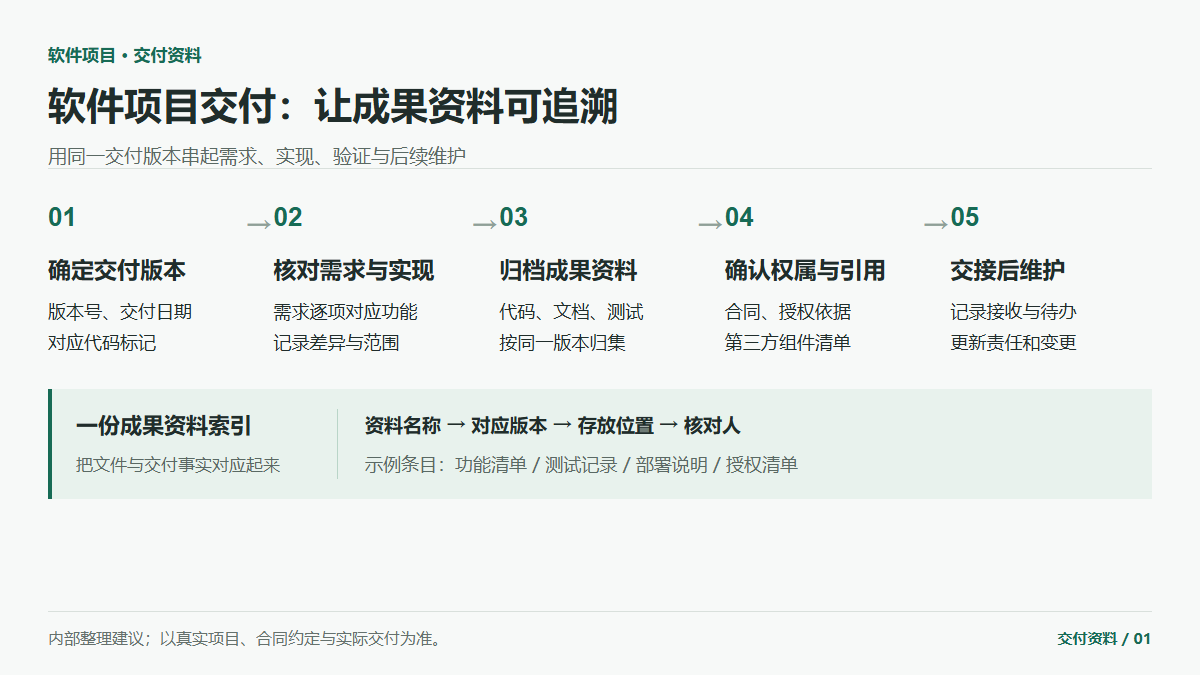1200x675 pixels.
Task: Select the title 软件项目交付:让成果资料可追溯
Action: point(333,107)
